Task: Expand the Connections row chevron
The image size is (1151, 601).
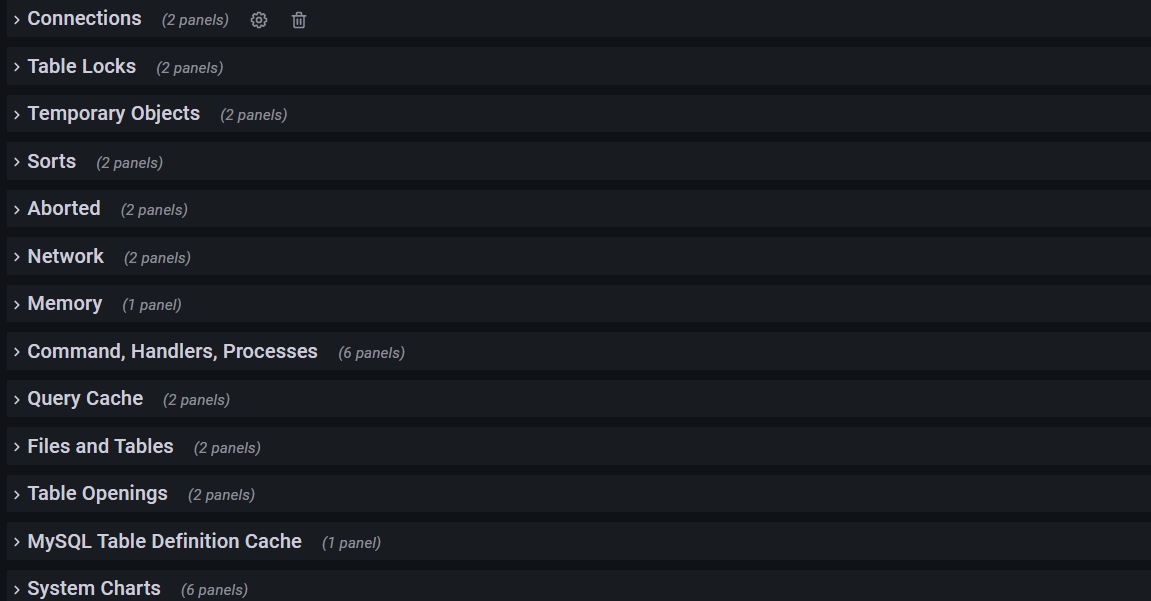Action: pyautogui.click(x=17, y=20)
